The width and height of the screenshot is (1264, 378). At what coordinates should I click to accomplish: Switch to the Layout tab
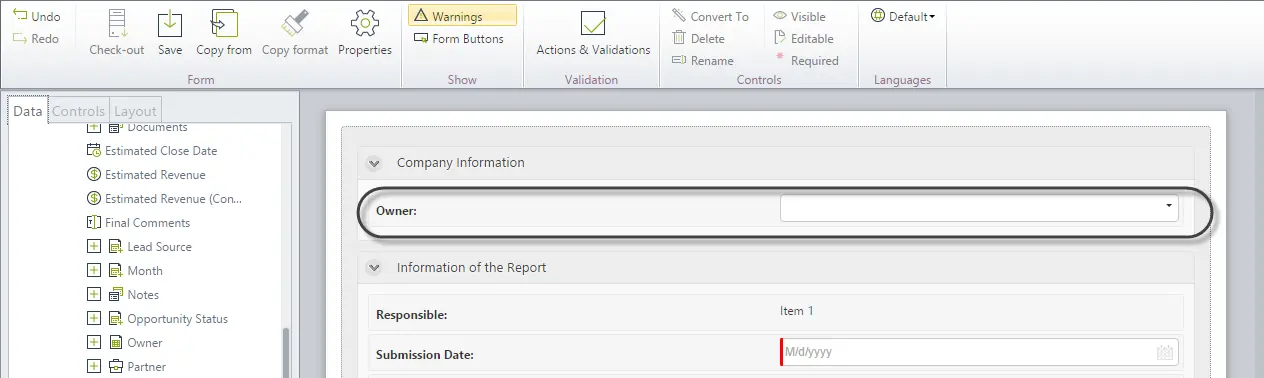click(x=135, y=111)
